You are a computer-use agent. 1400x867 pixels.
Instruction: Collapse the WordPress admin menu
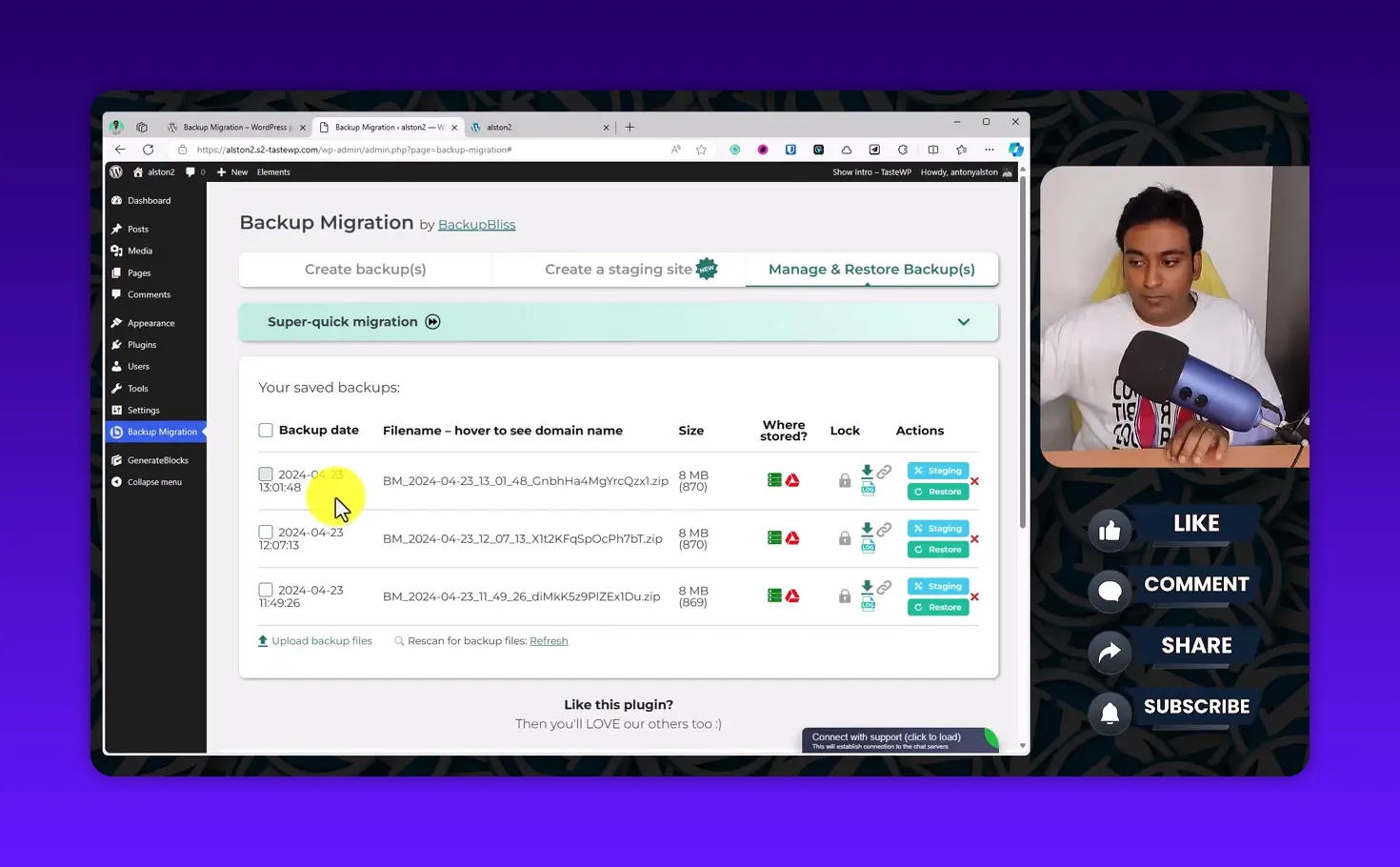(153, 482)
